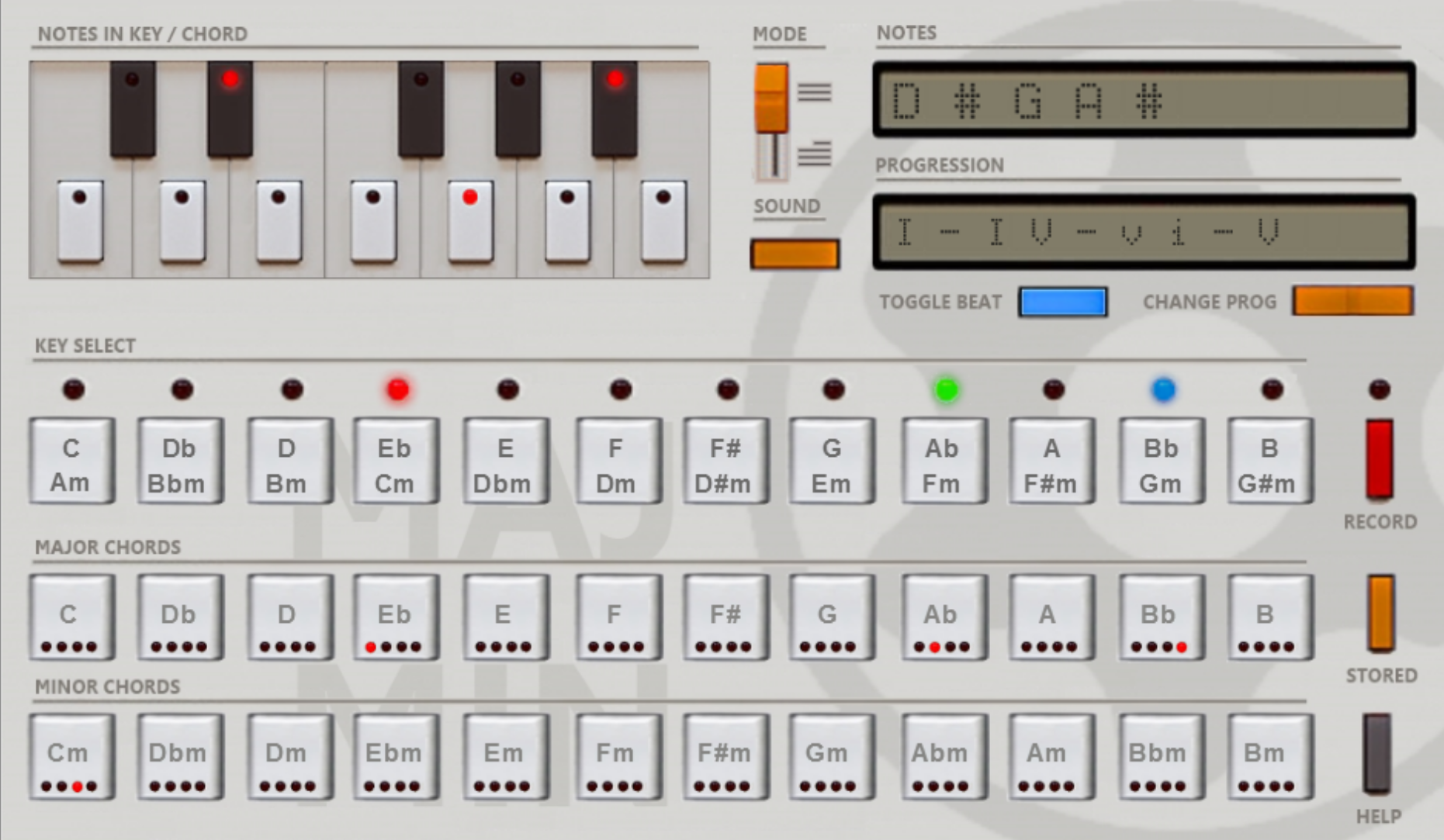Play the Bm minor chord pad

click(1271, 757)
